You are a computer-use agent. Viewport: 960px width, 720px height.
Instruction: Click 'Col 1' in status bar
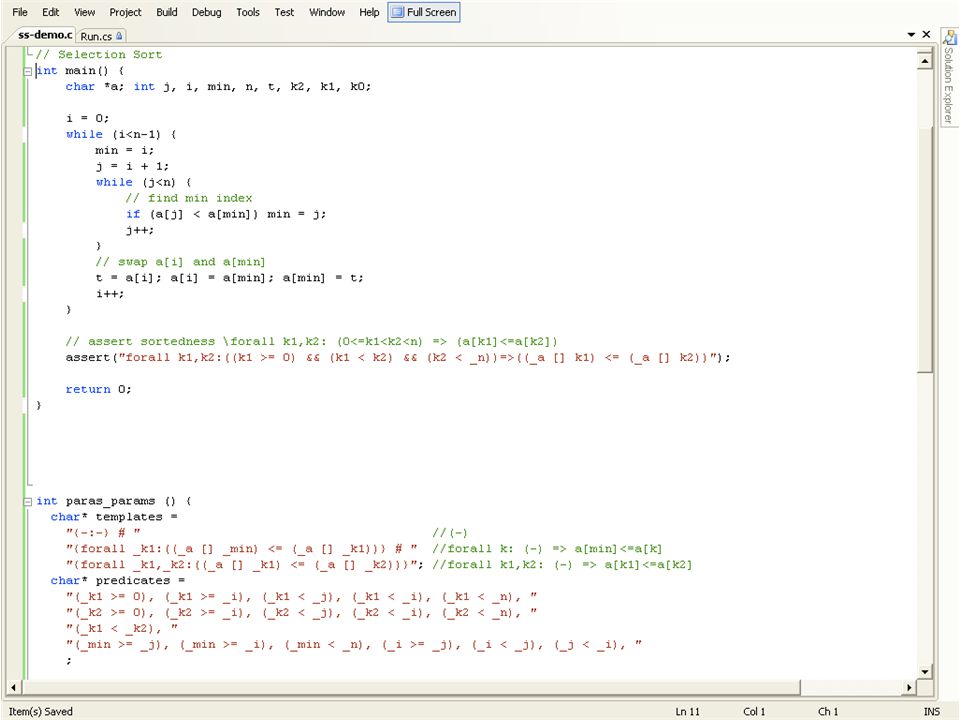[x=754, y=711]
